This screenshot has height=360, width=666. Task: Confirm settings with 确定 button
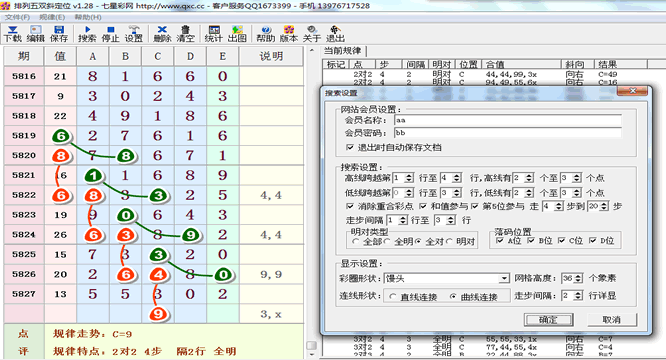(x=548, y=320)
